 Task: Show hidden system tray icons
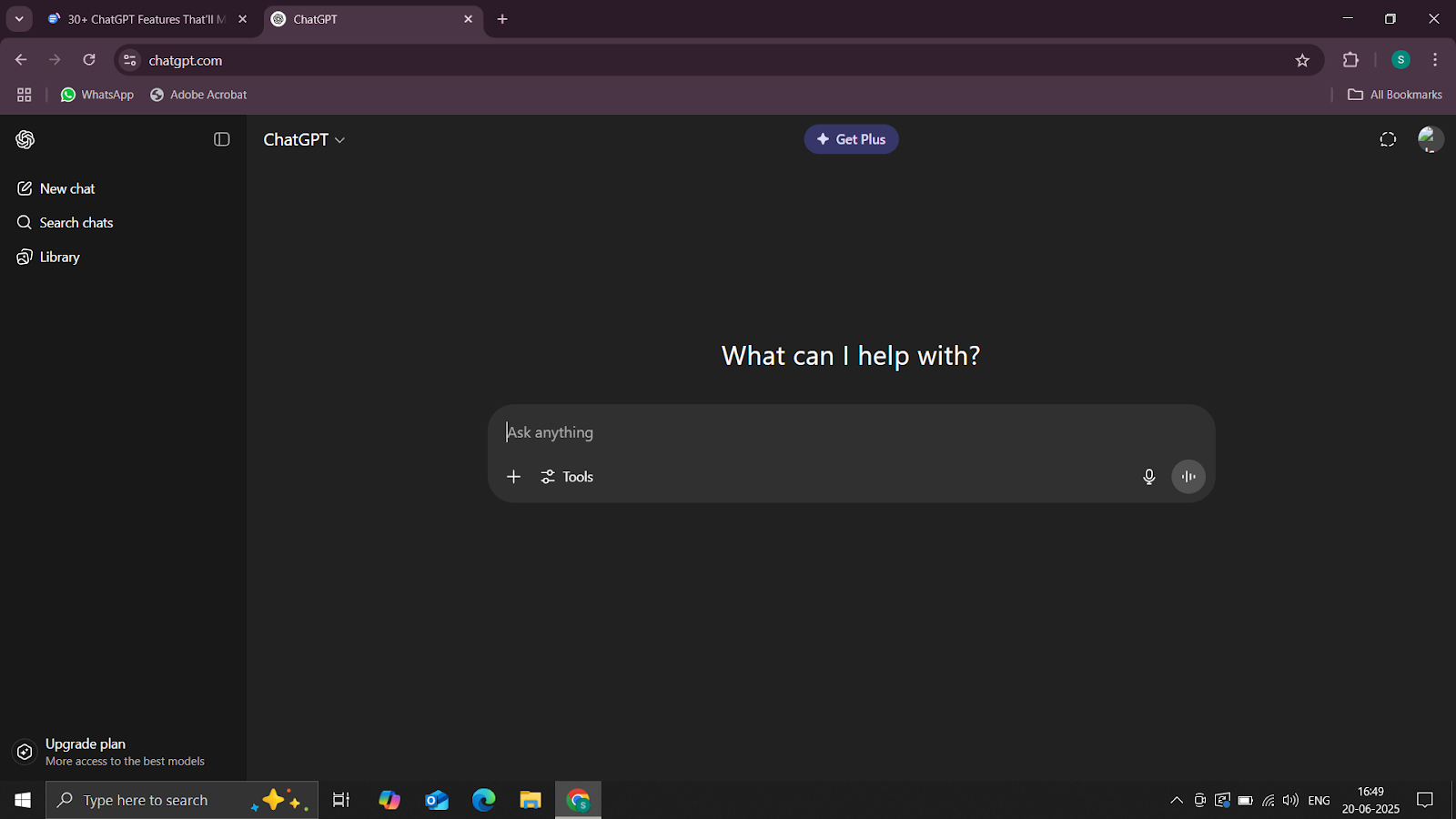(x=1177, y=800)
